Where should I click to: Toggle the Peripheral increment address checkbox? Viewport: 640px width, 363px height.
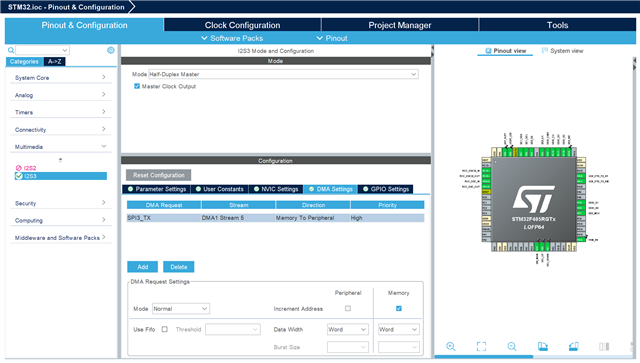348,308
